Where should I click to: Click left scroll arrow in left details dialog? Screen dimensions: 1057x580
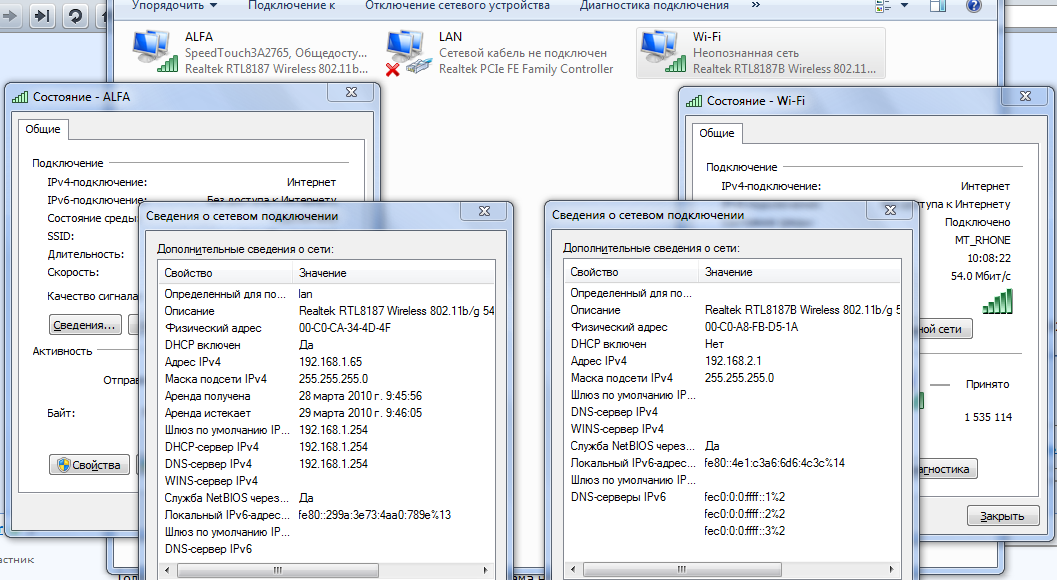(167, 571)
